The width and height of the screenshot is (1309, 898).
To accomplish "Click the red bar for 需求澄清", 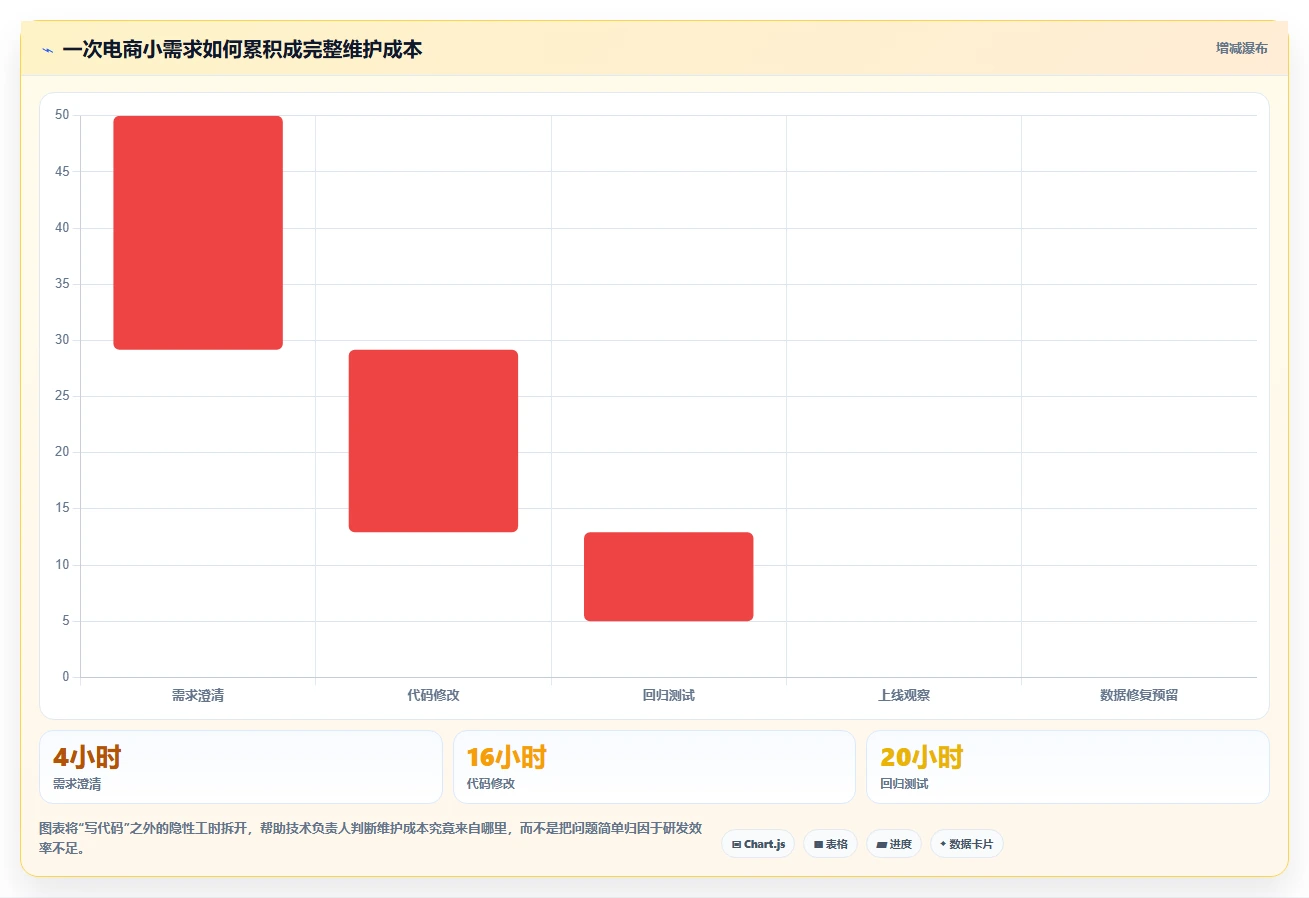I will (x=198, y=233).
